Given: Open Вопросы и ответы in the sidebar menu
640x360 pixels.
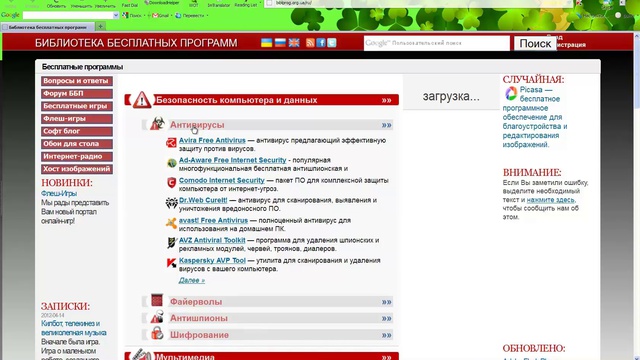Looking at the screenshot, I should tap(77, 81).
